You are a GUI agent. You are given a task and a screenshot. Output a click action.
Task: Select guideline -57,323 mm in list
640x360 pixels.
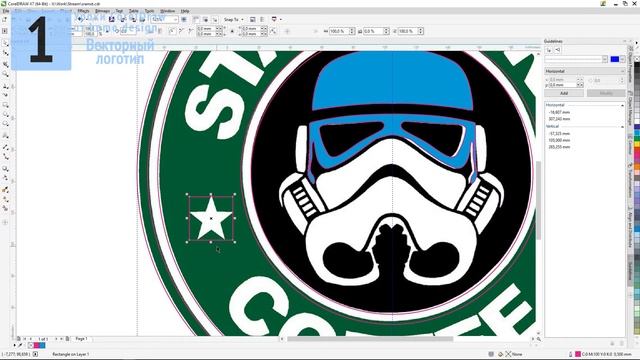559,133
